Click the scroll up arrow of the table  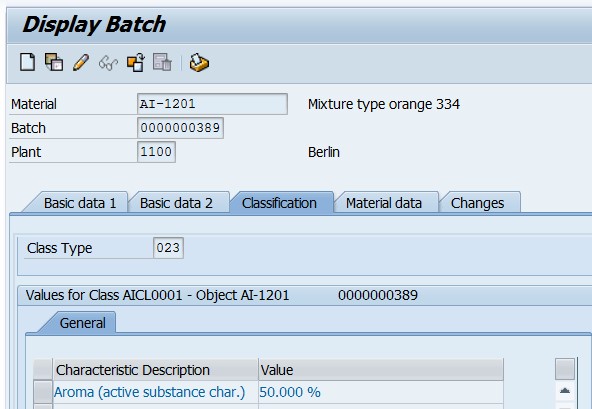pyautogui.click(x=565, y=391)
